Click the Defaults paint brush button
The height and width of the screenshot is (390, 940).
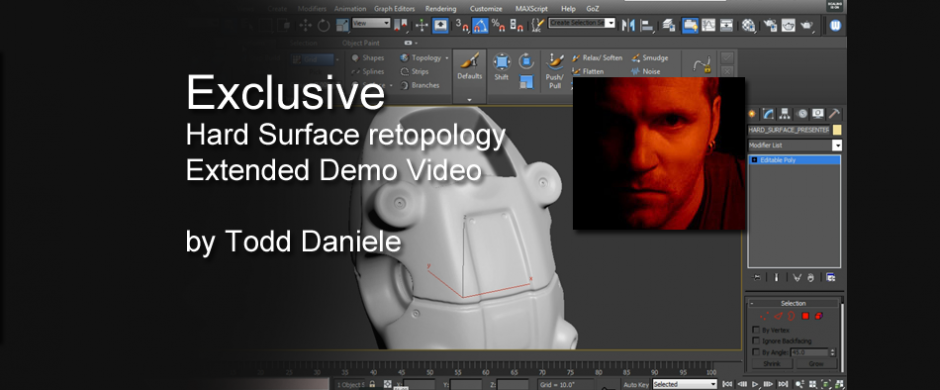[469, 66]
